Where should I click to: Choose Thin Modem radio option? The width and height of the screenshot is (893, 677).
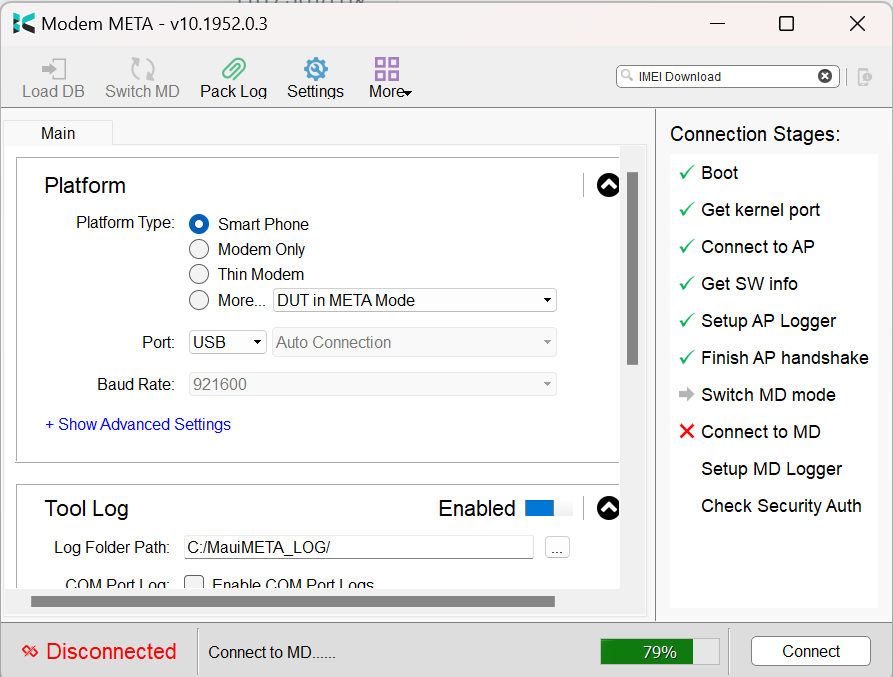(199, 274)
